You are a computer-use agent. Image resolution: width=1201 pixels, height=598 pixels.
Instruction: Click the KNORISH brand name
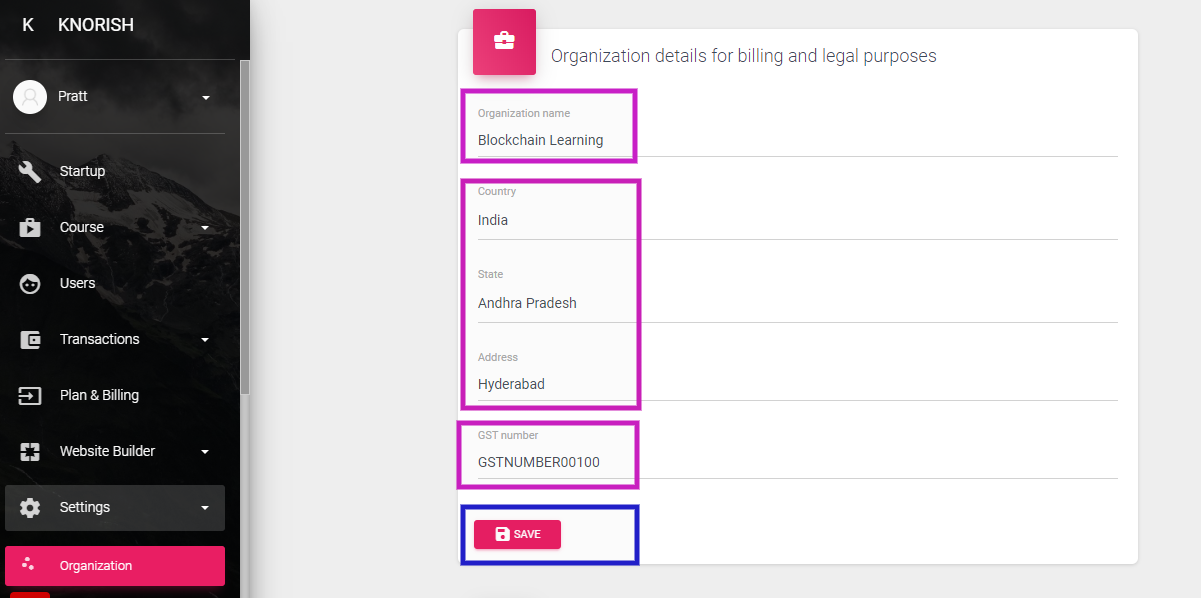[96, 25]
